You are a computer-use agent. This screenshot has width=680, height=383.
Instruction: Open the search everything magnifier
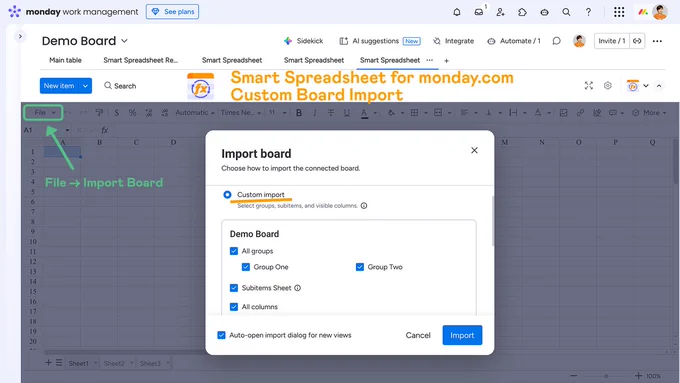[x=566, y=12]
